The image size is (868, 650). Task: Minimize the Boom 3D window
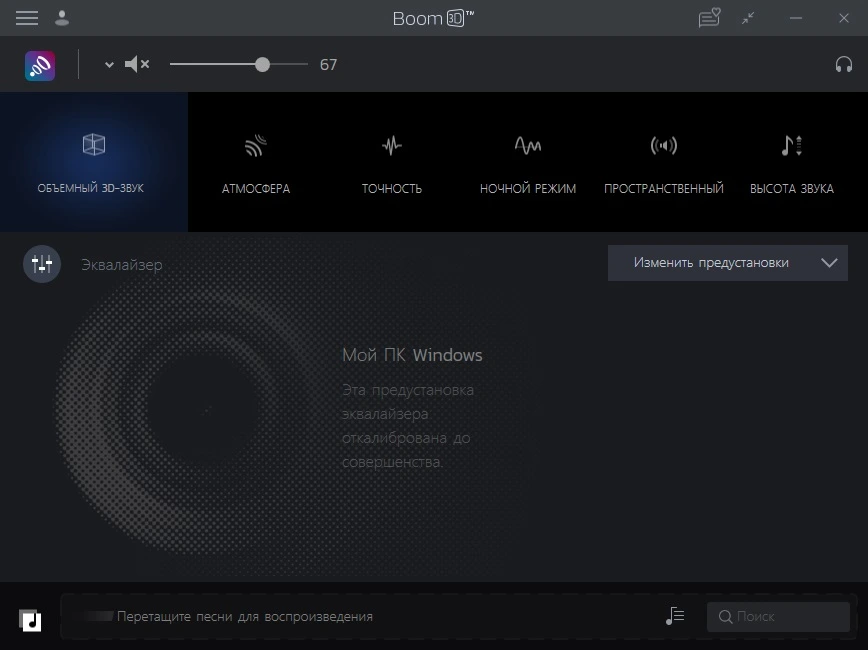tap(796, 18)
